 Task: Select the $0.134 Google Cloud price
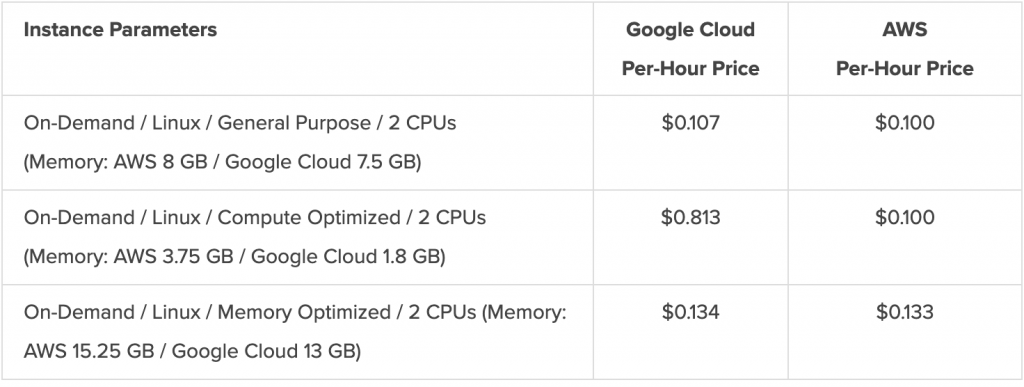690,313
